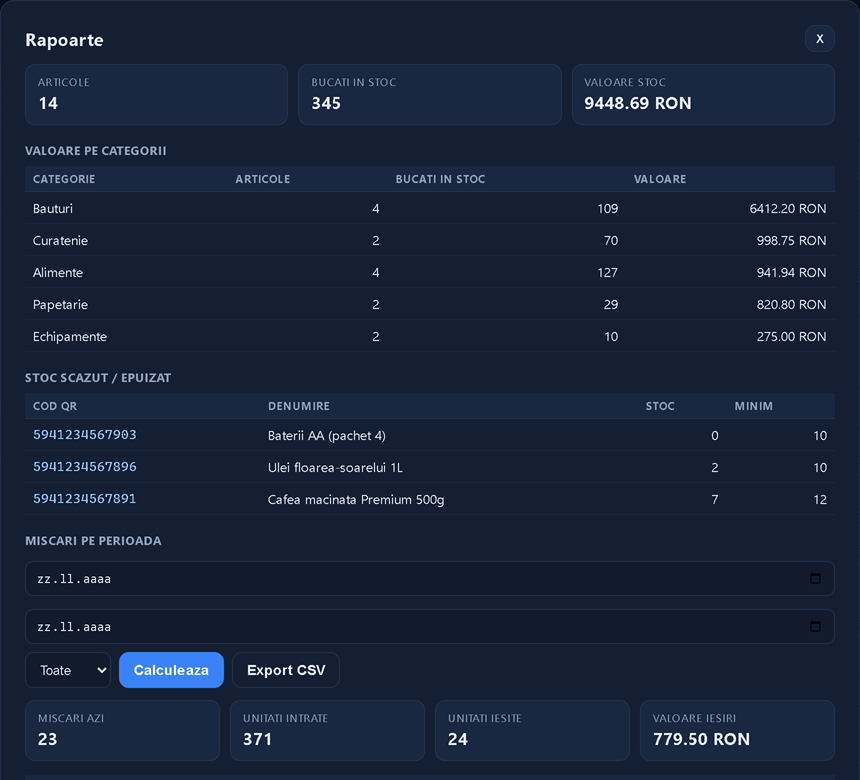
Task: Open calendar picker in first period date field
Action: click(x=815, y=578)
